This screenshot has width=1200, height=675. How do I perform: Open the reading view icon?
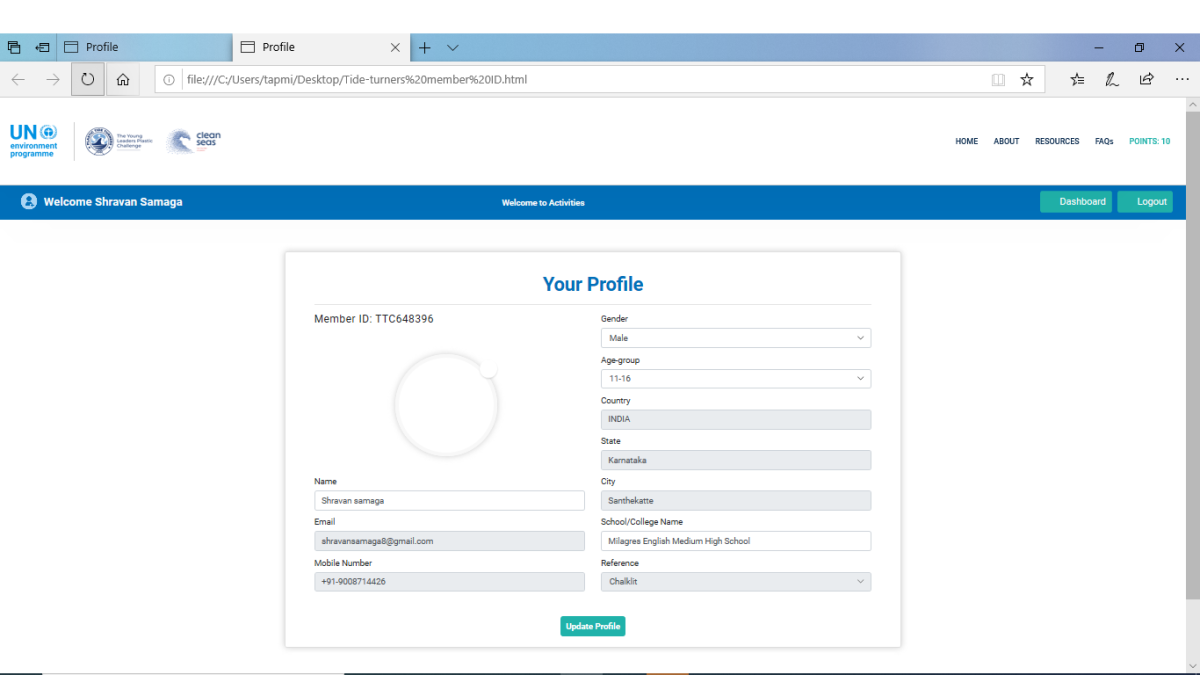(998, 79)
